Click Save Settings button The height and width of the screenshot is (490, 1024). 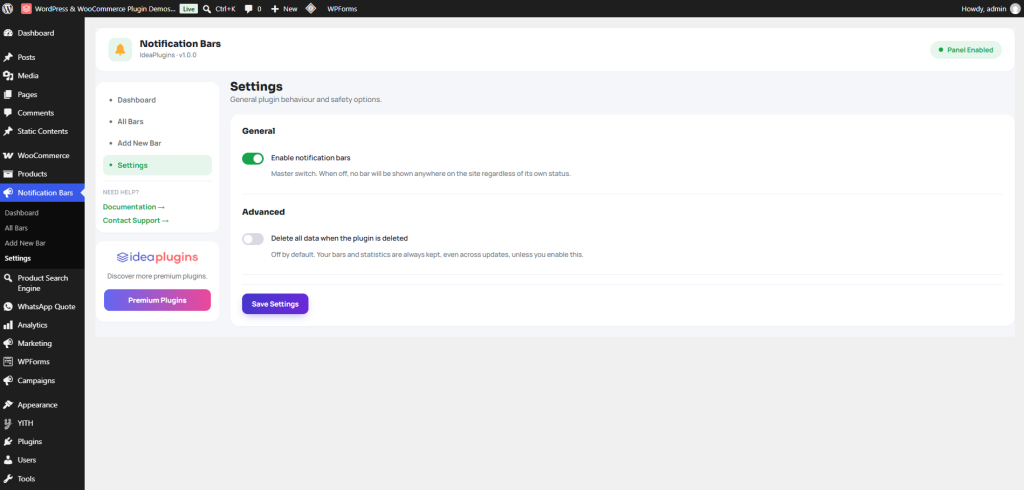[x=275, y=304]
